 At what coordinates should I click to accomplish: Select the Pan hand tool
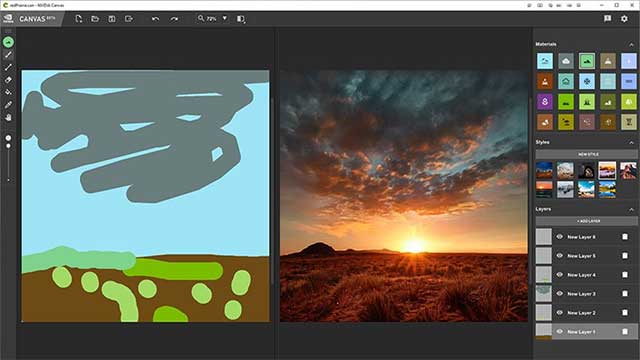[x=8, y=118]
